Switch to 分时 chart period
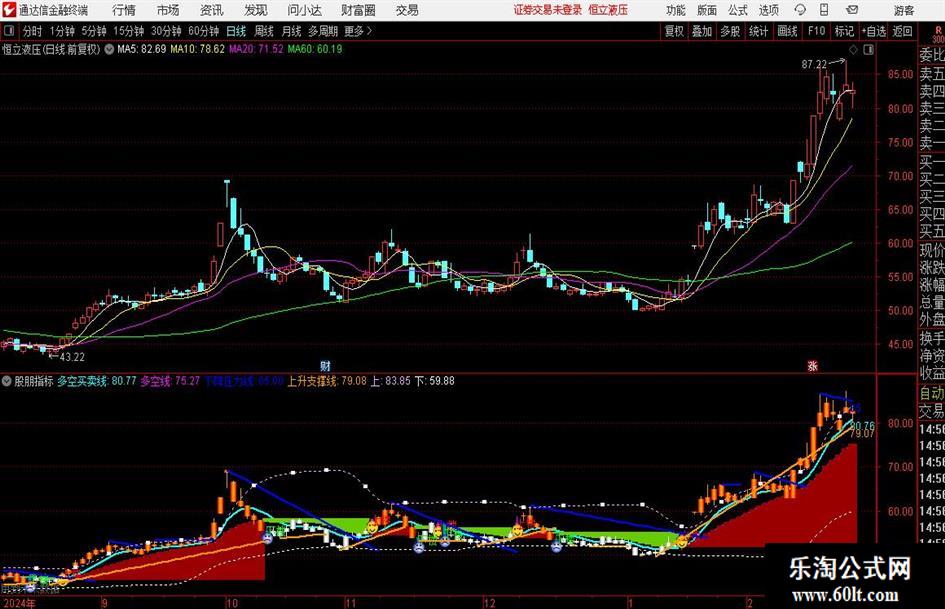The image size is (945, 609). pos(33,31)
